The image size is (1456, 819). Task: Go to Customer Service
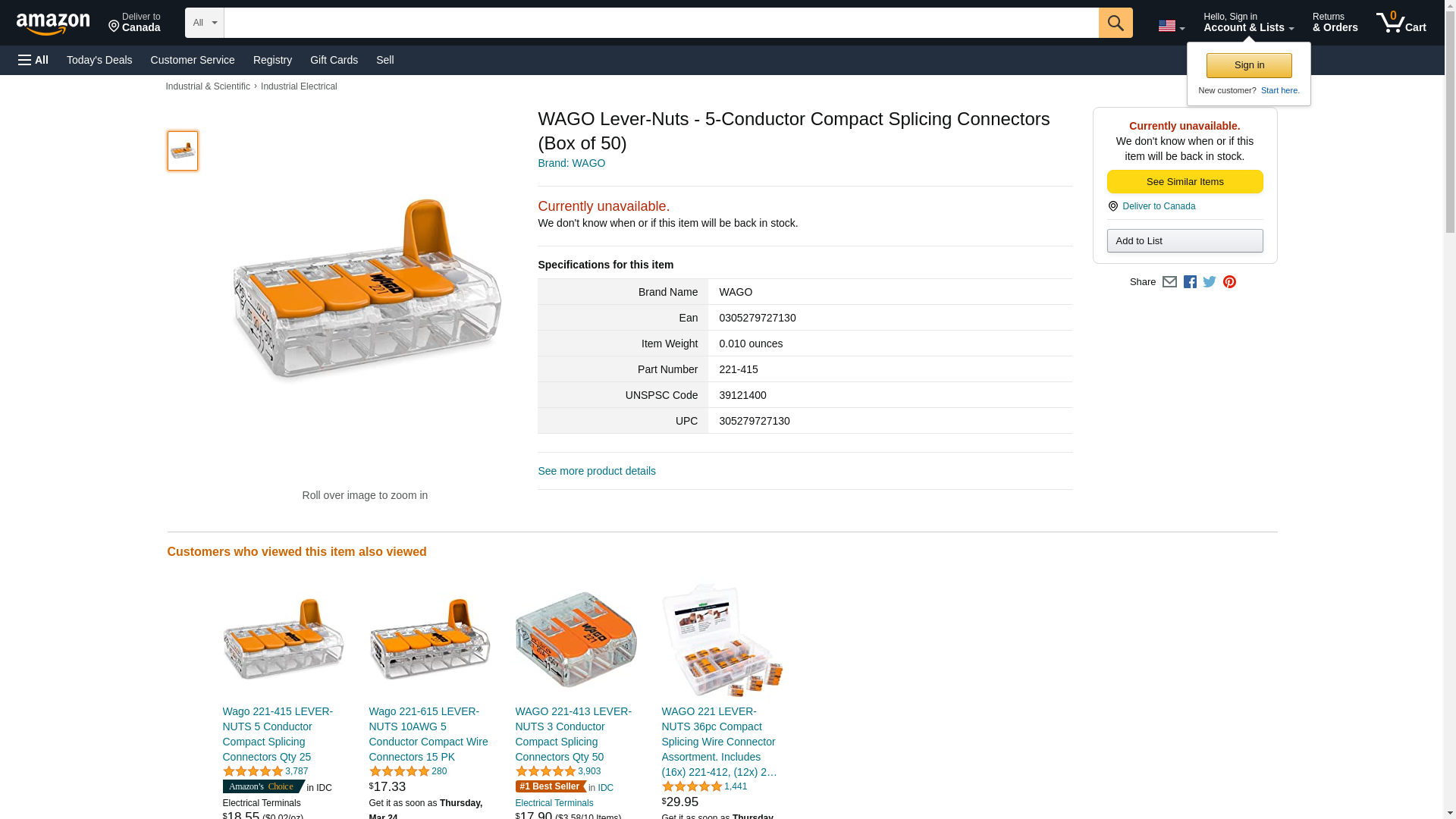193,60
